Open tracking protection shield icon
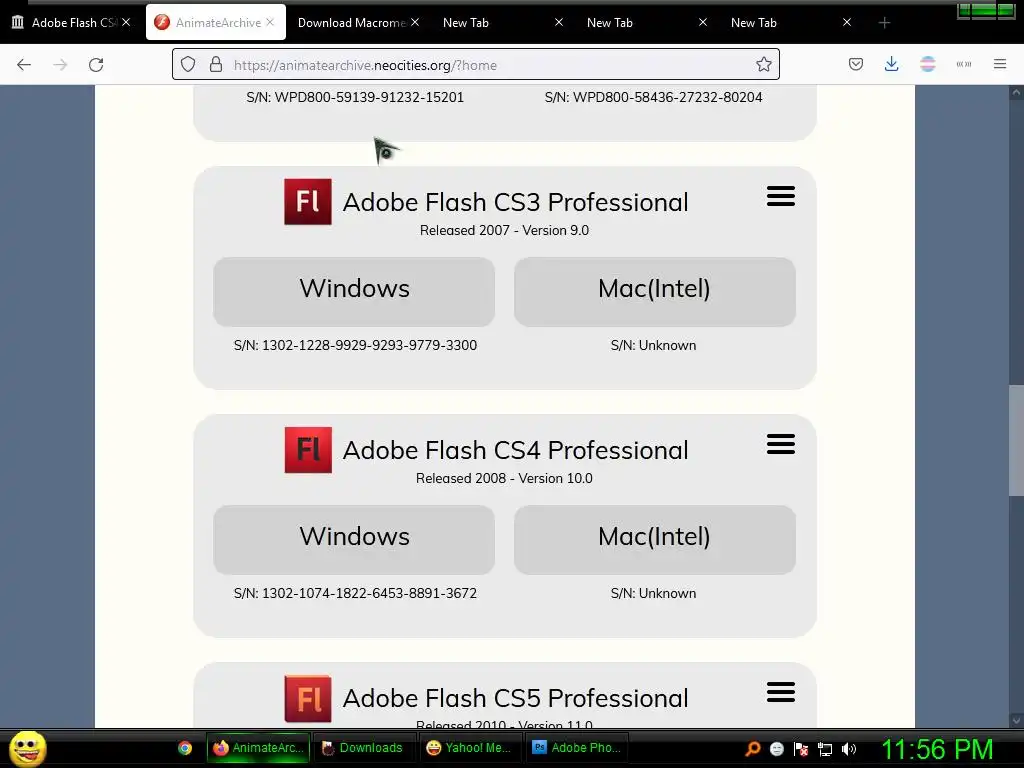 [188, 65]
